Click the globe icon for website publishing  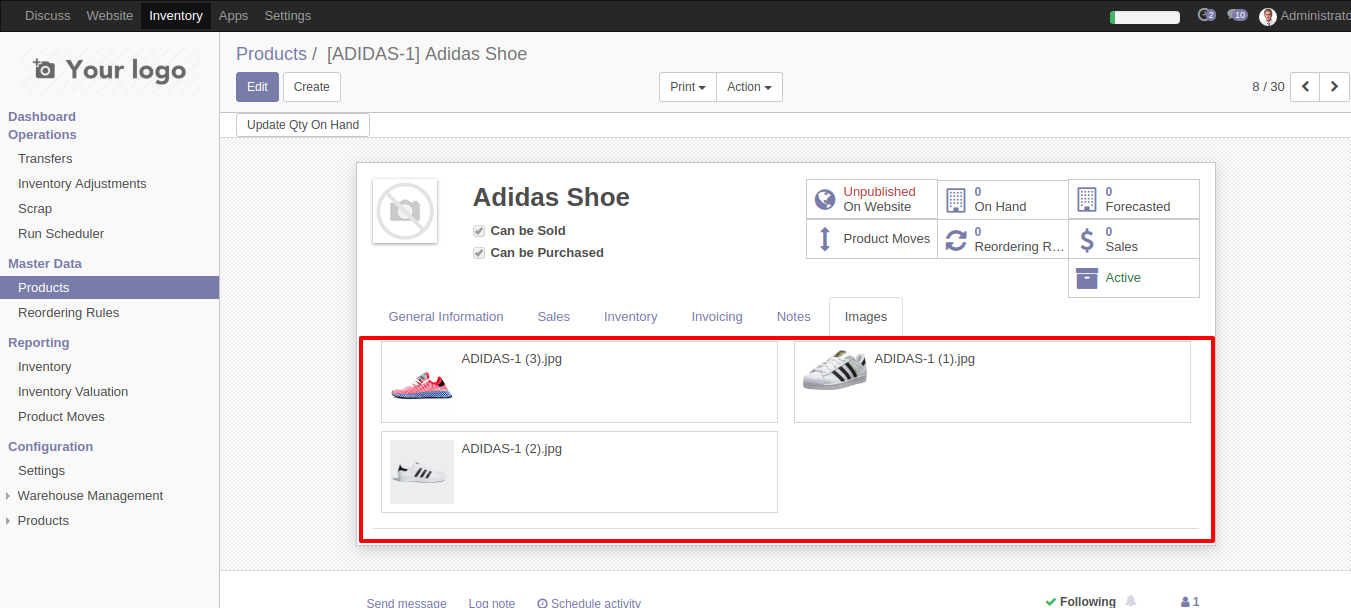825,199
